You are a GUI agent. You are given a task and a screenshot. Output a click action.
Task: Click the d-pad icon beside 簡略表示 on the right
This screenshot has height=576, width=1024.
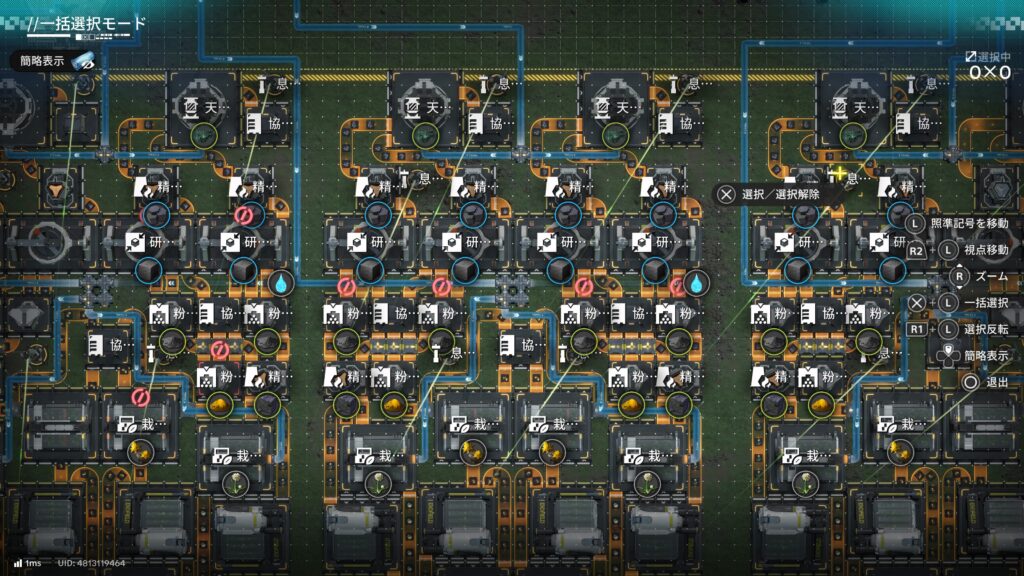pos(944,354)
